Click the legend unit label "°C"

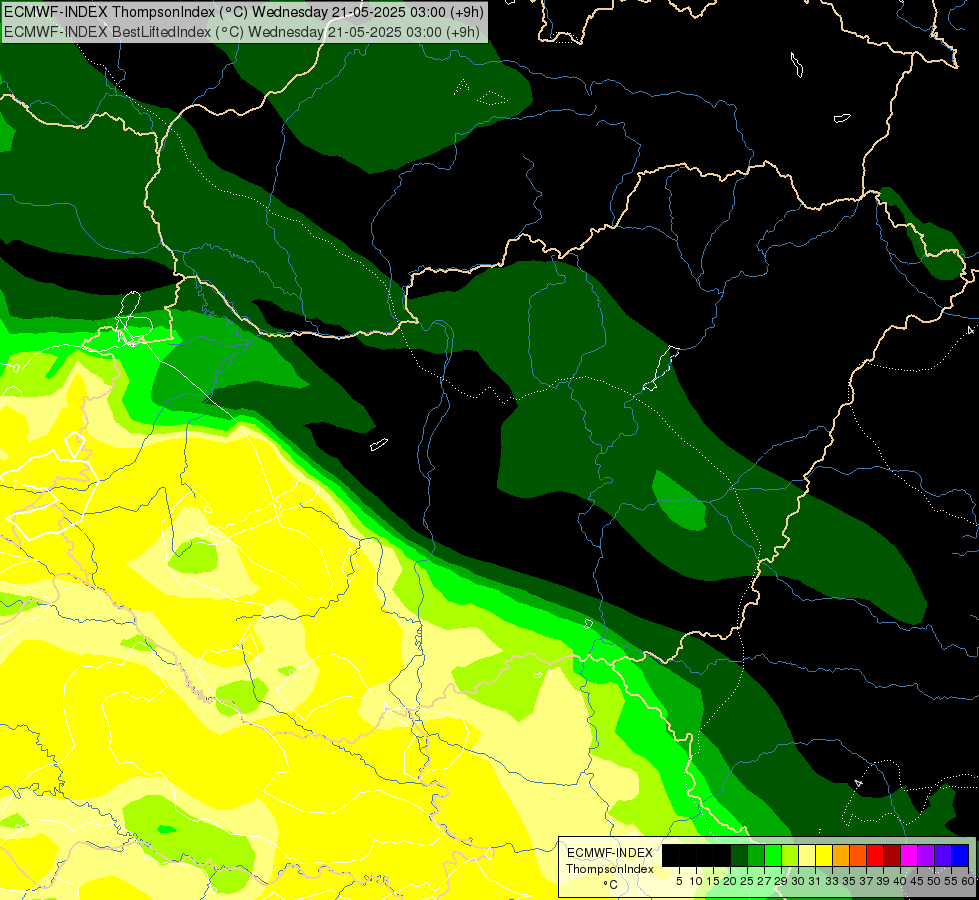tap(611, 885)
